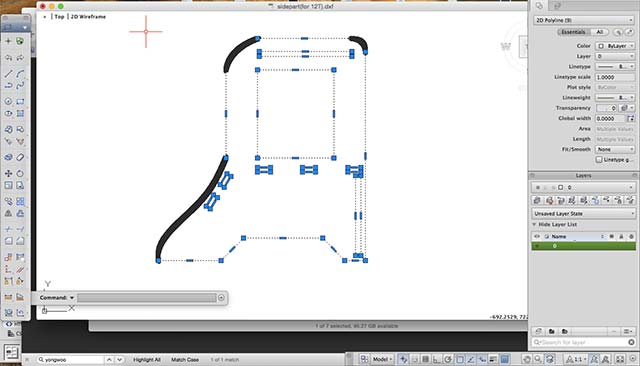Open Layers panel display settings menu

[x=628, y=331]
